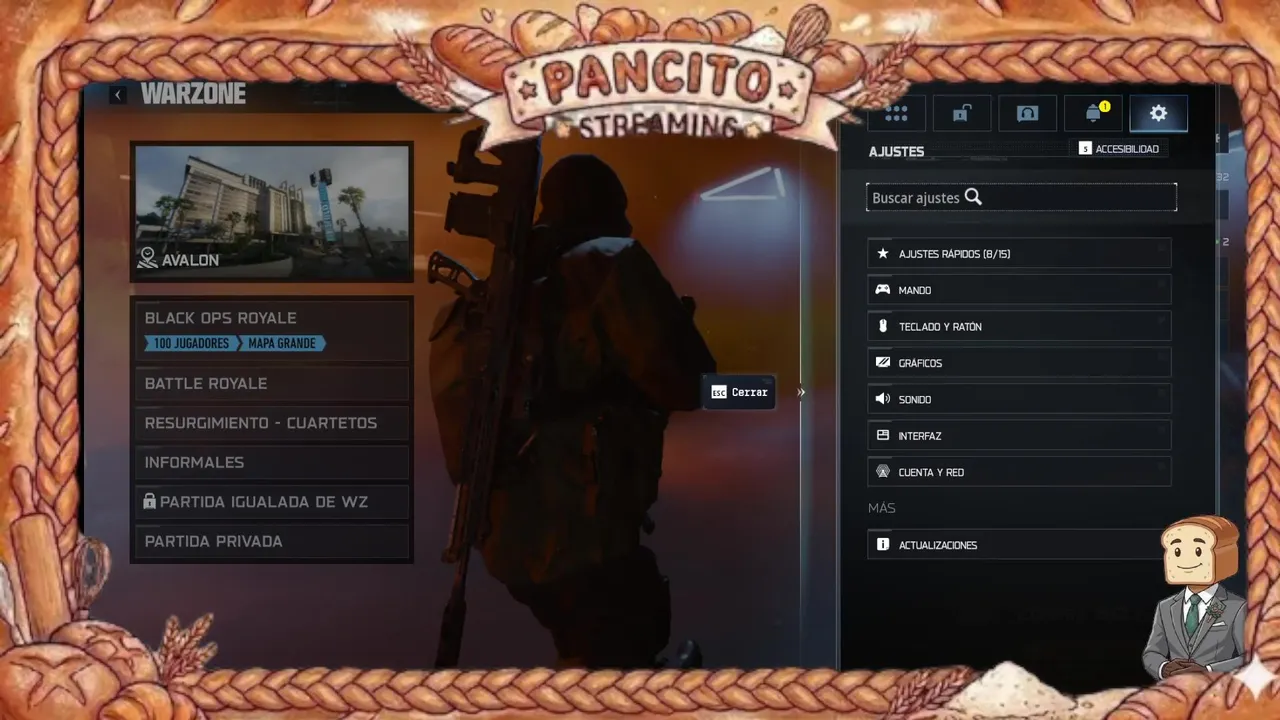
Task: Select Resurgimiento - Cuartetos mode
Action: (271, 423)
